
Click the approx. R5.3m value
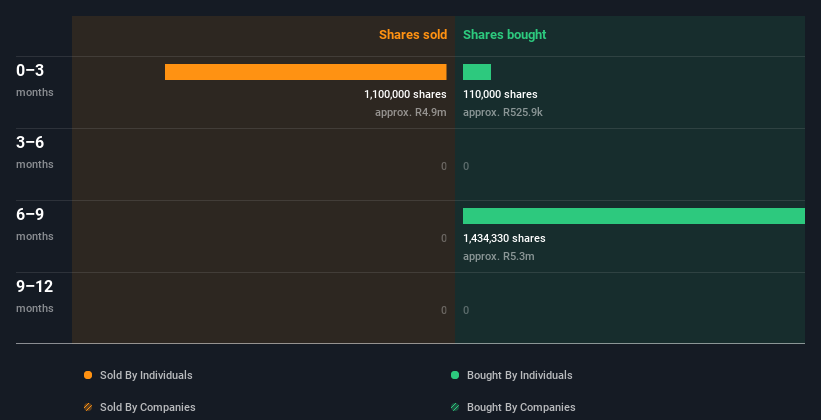498,256
